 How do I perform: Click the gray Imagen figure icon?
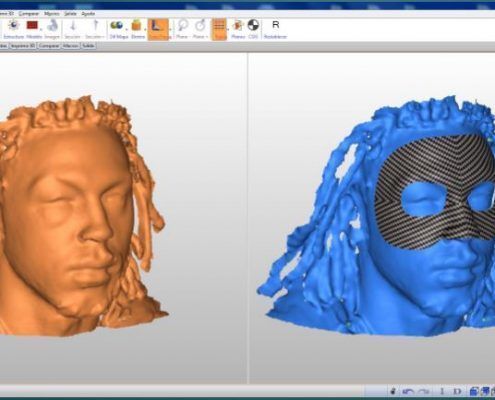pyautogui.click(x=53, y=26)
